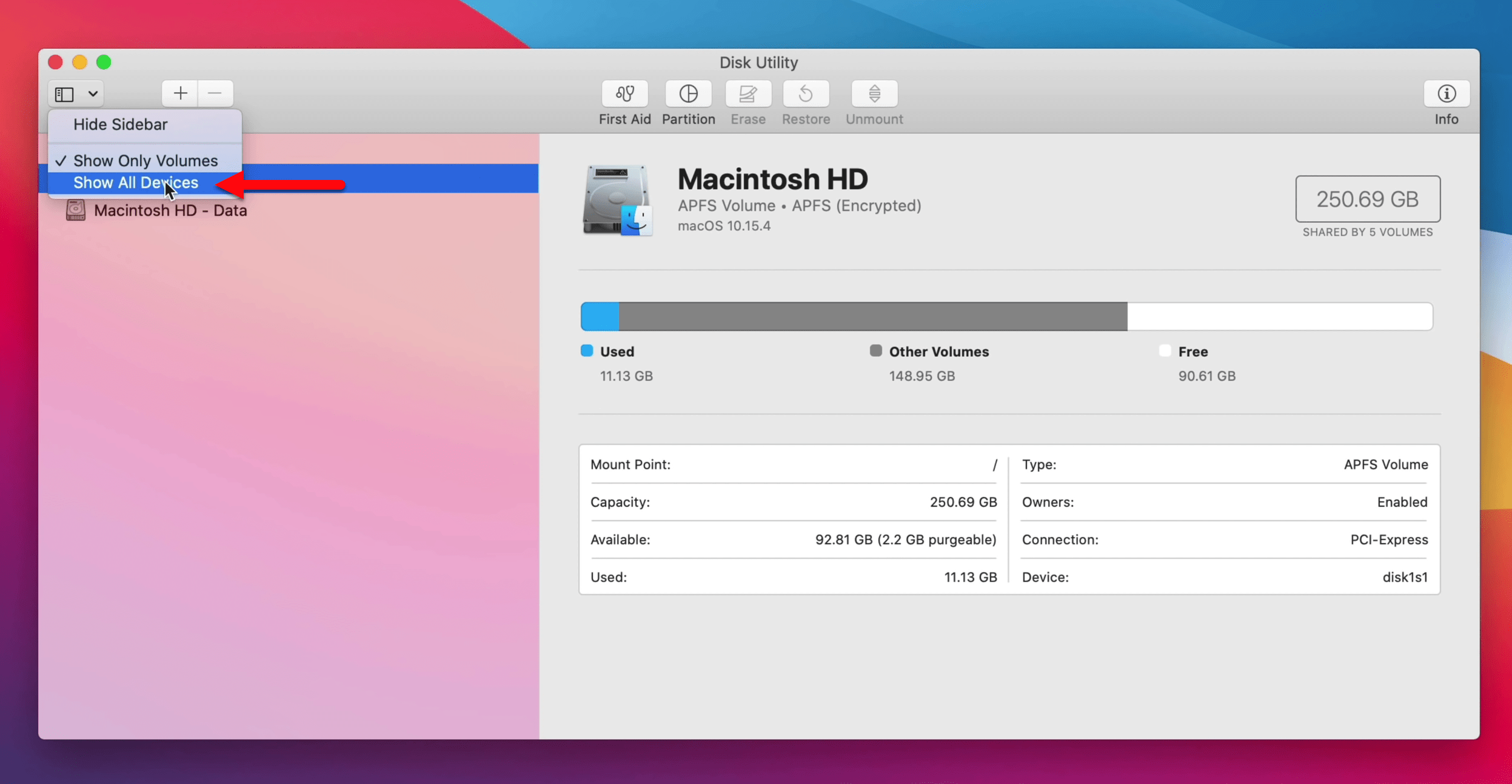Image resolution: width=1512 pixels, height=784 pixels.
Task: Click the blue Used legend swatch
Action: pyautogui.click(x=586, y=351)
